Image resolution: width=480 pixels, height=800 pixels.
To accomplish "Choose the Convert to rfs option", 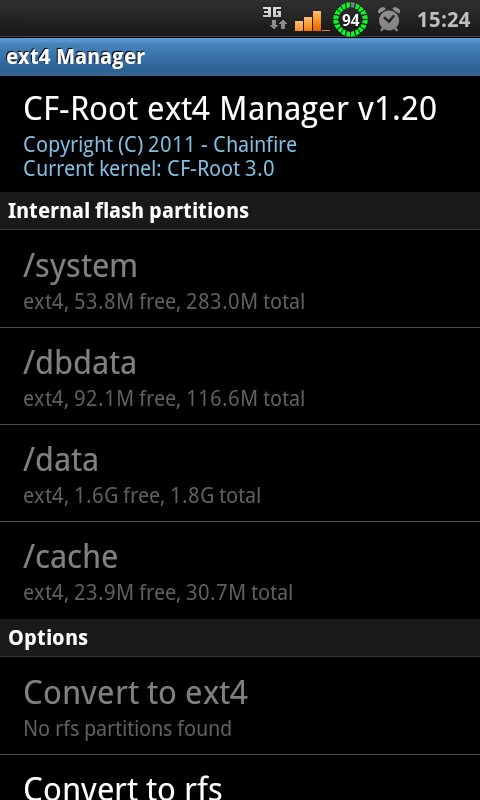I will [x=240, y=778].
